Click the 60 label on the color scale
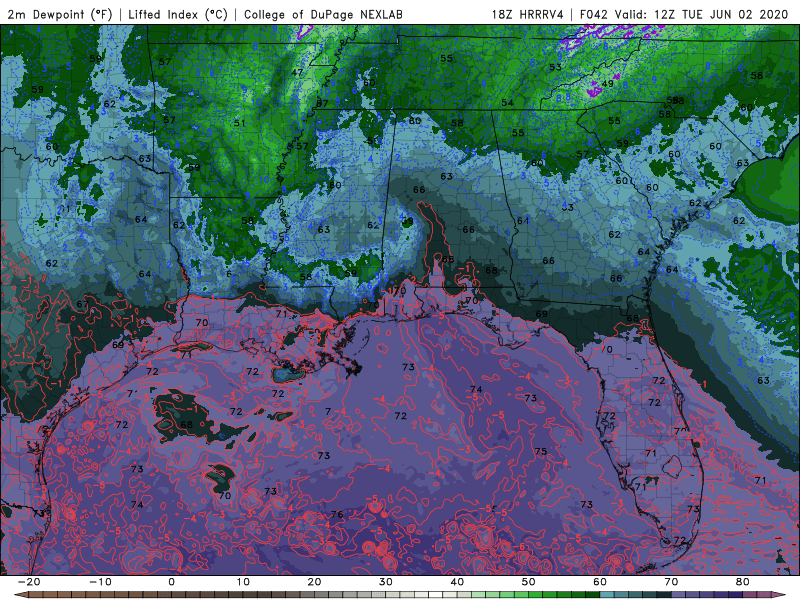The height and width of the screenshot is (600, 800). tap(600, 582)
